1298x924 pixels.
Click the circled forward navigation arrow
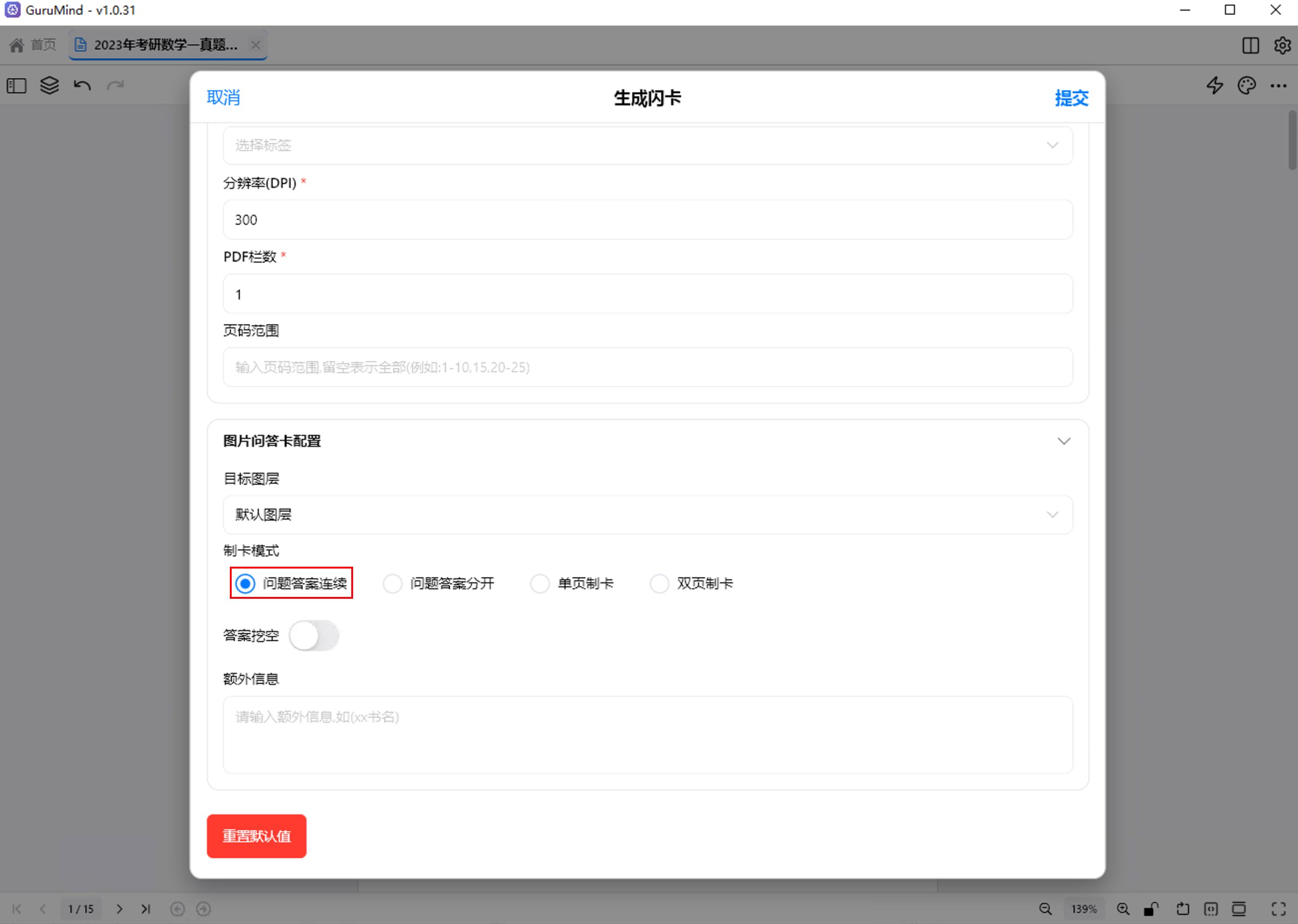pyautogui.click(x=204, y=909)
